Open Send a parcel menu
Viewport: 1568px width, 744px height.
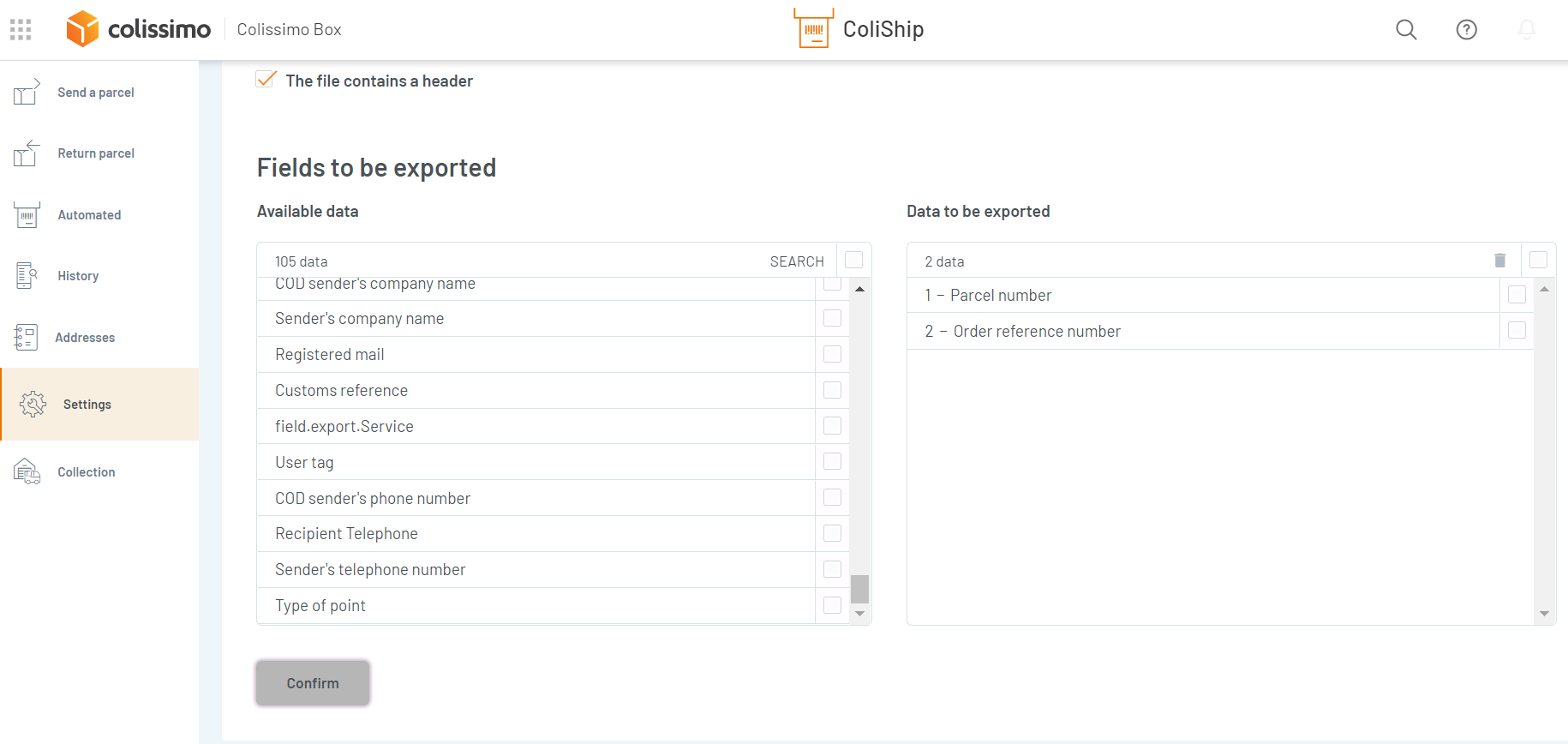click(95, 93)
